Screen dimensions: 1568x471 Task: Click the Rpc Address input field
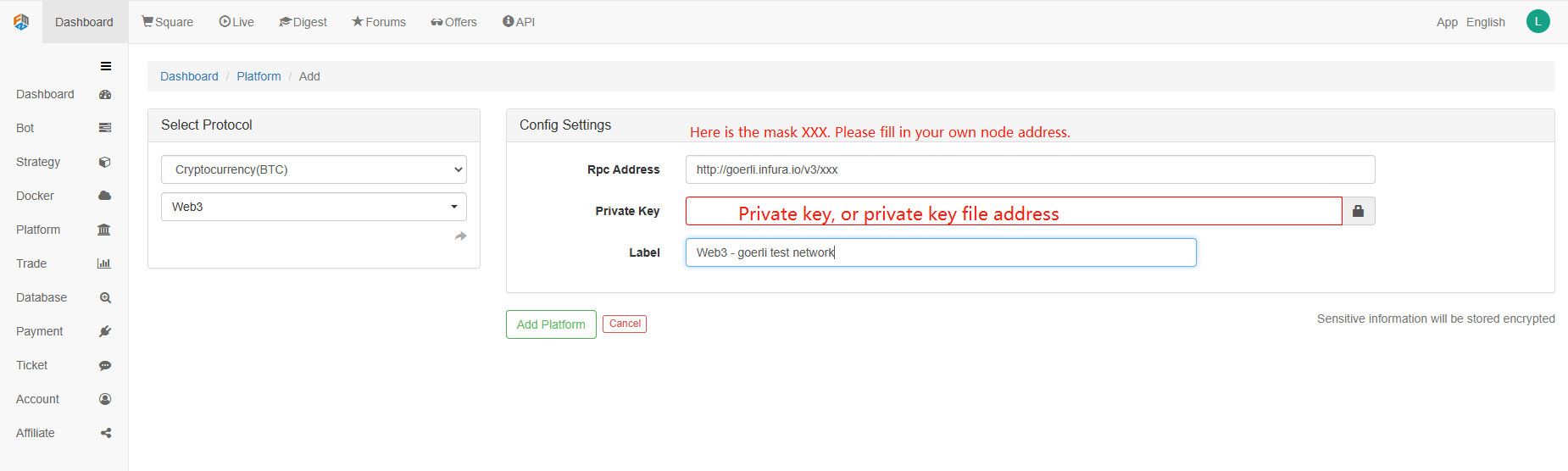point(1030,169)
